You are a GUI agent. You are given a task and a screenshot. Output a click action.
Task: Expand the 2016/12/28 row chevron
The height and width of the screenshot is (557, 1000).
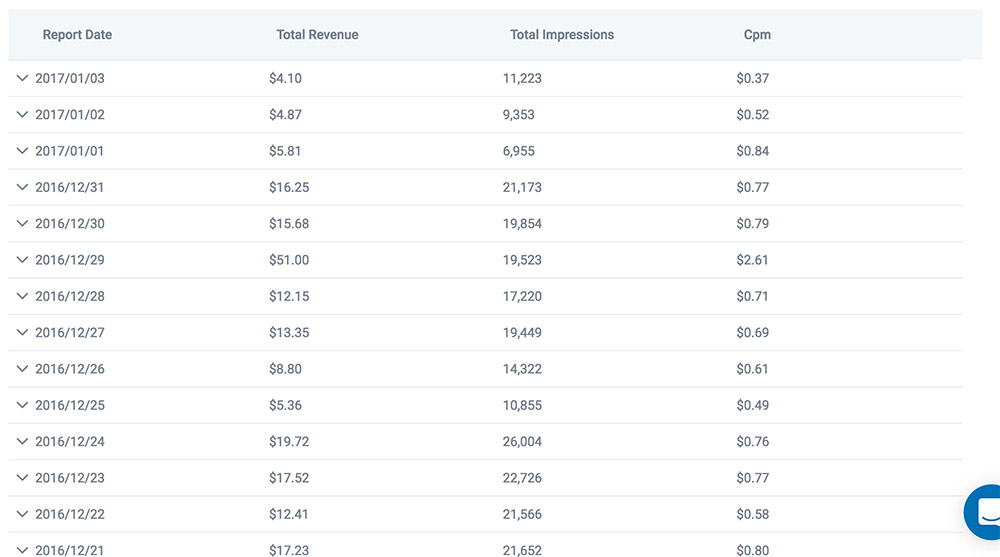click(23, 296)
